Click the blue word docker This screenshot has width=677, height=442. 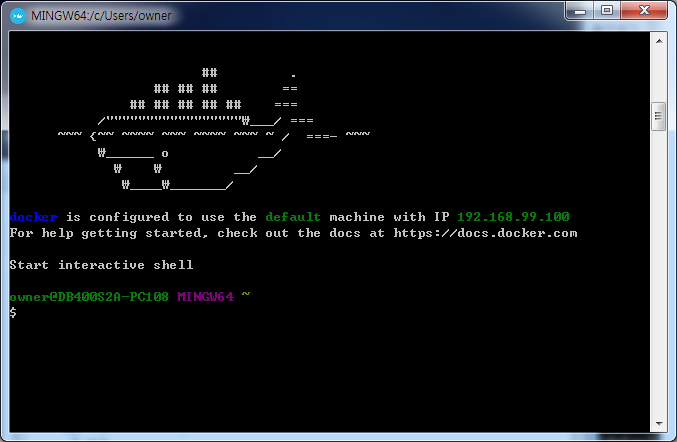33,217
